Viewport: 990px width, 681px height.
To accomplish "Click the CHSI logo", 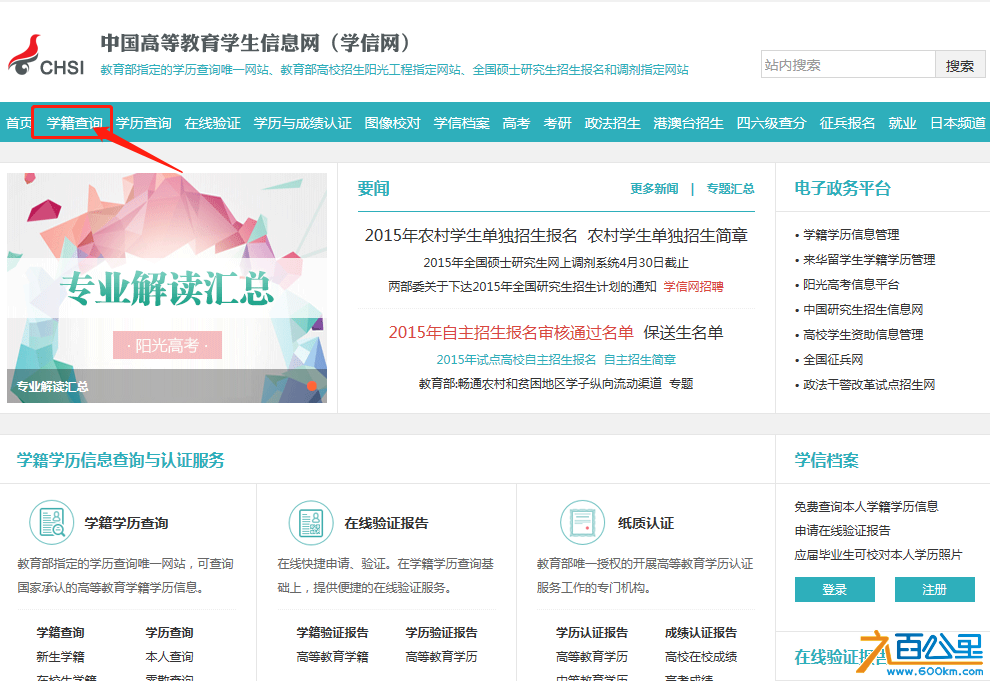I will click(x=46, y=56).
